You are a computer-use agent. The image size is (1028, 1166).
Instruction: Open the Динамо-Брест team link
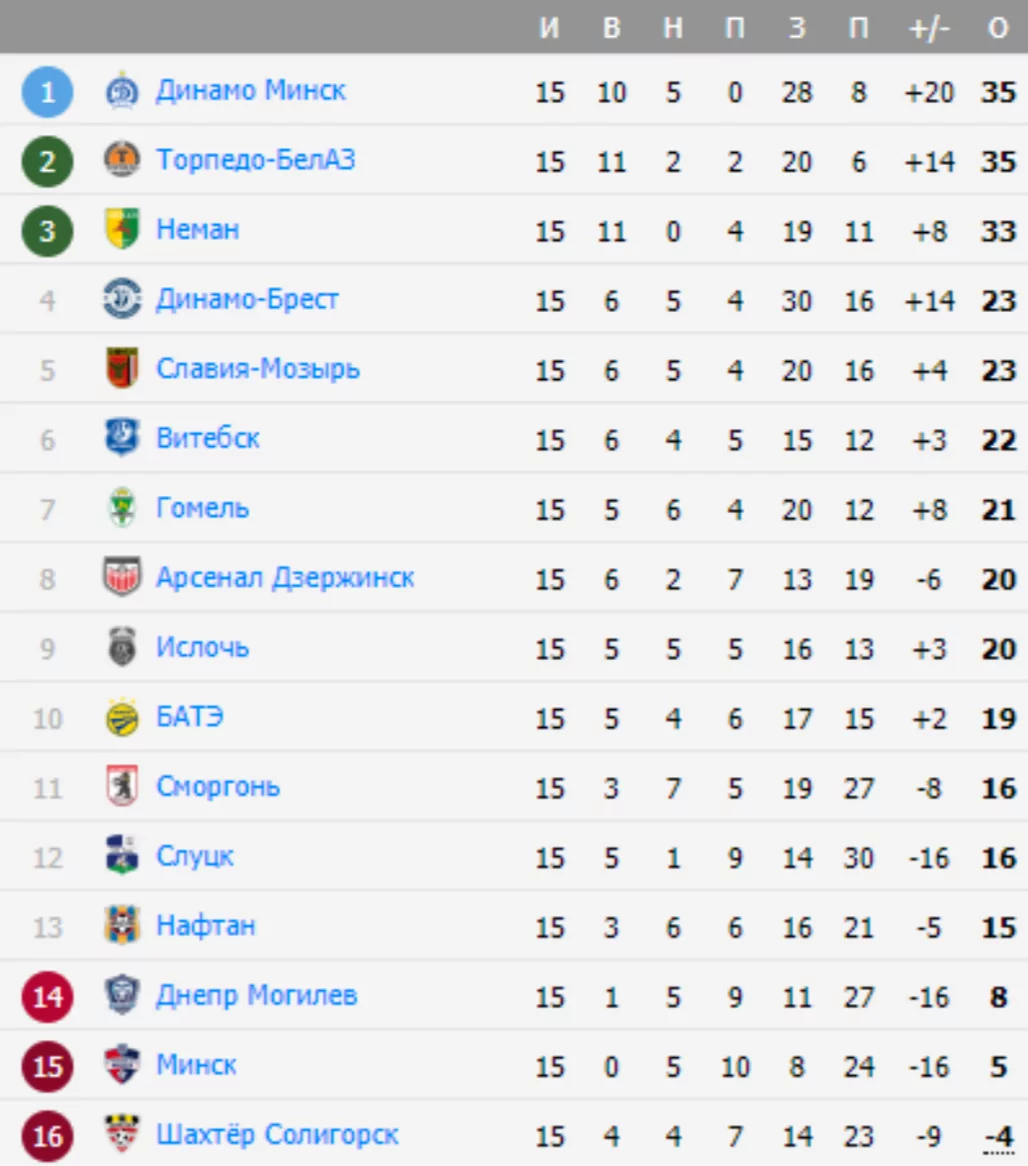[x=247, y=299]
